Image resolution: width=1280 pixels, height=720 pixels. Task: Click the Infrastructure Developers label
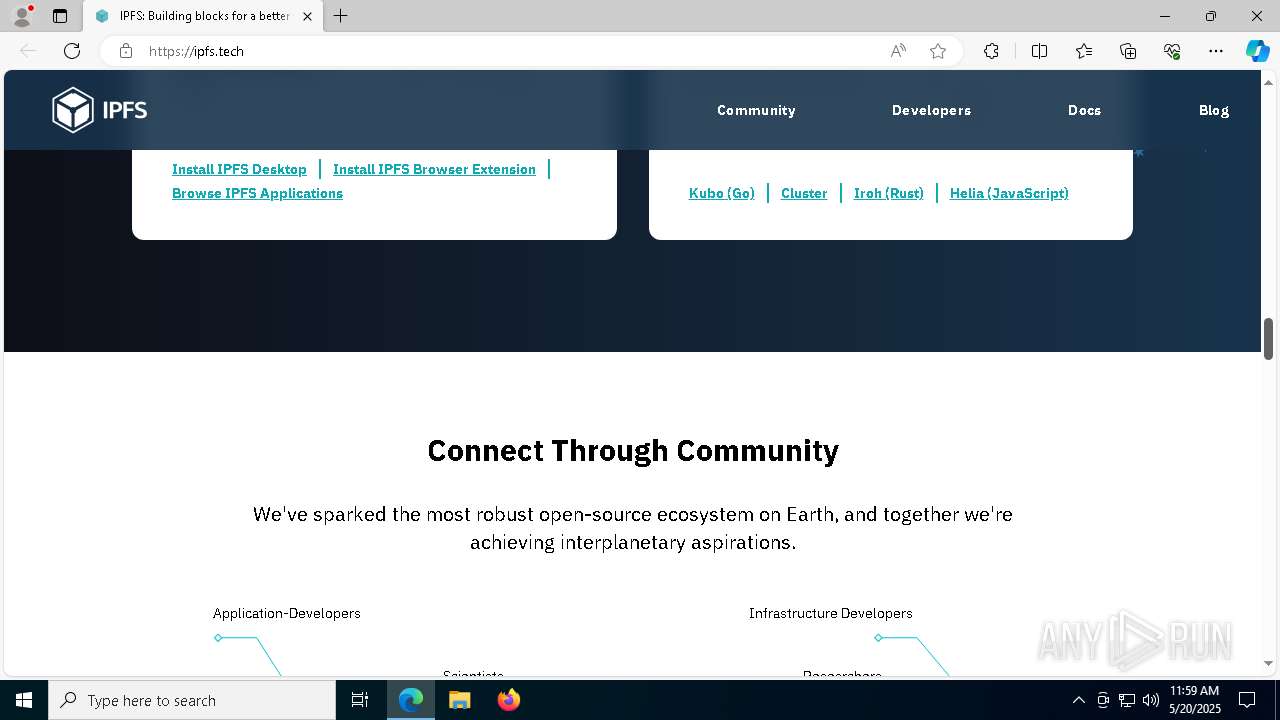tap(831, 613)
